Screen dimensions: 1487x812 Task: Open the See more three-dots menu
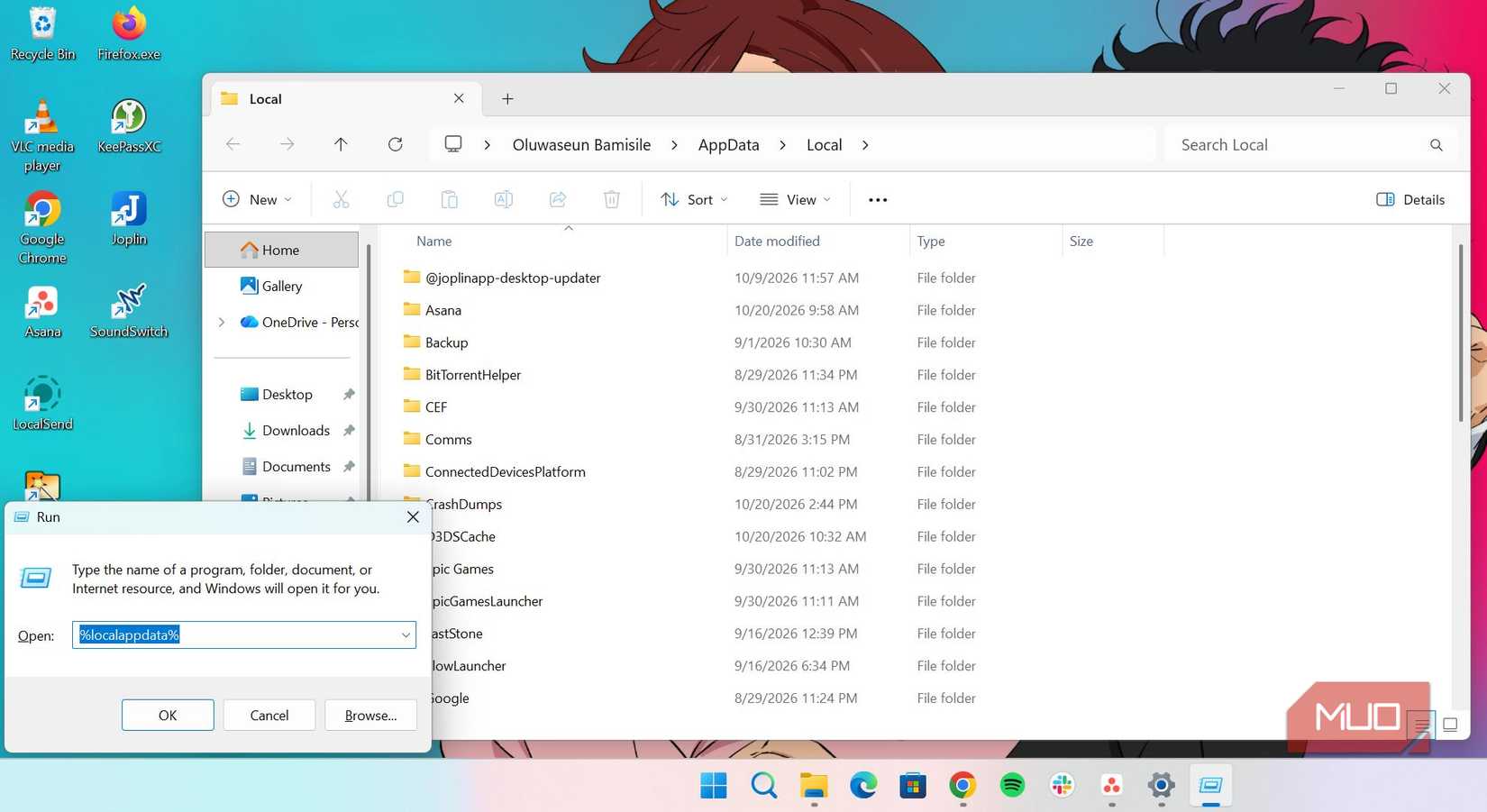click(878, 200)
